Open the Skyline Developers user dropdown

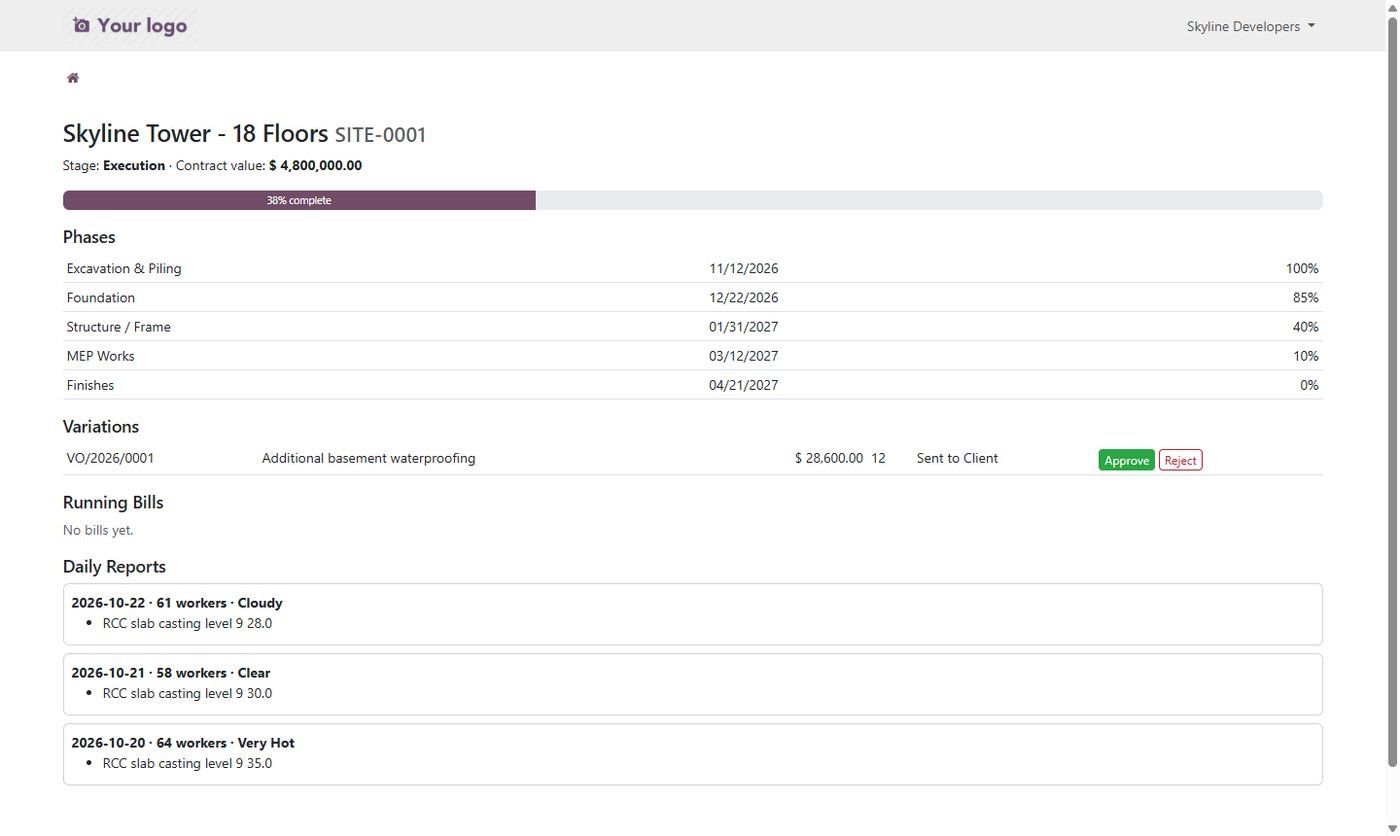[x=1250, y=26]
